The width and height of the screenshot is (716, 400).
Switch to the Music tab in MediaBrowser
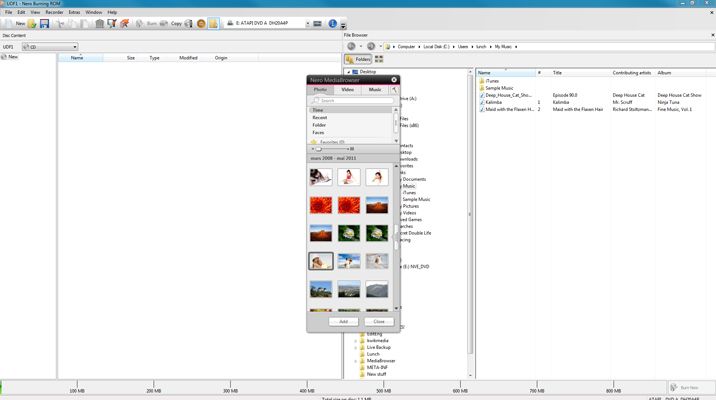[x=375, y=89]
